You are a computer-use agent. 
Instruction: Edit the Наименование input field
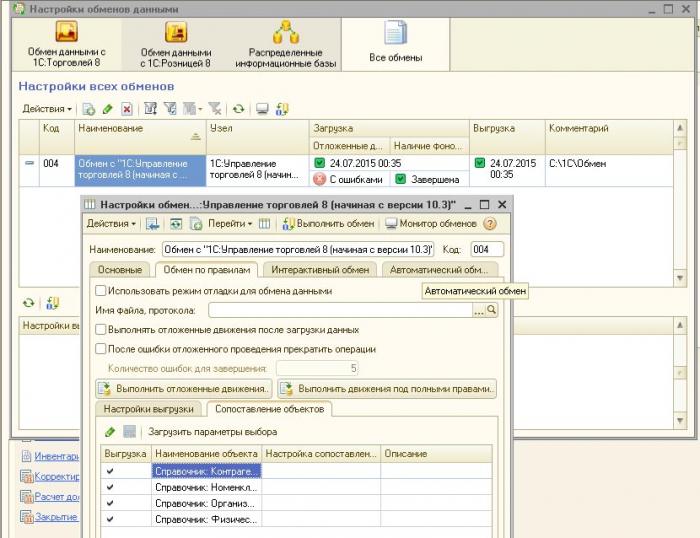(298, 249)
